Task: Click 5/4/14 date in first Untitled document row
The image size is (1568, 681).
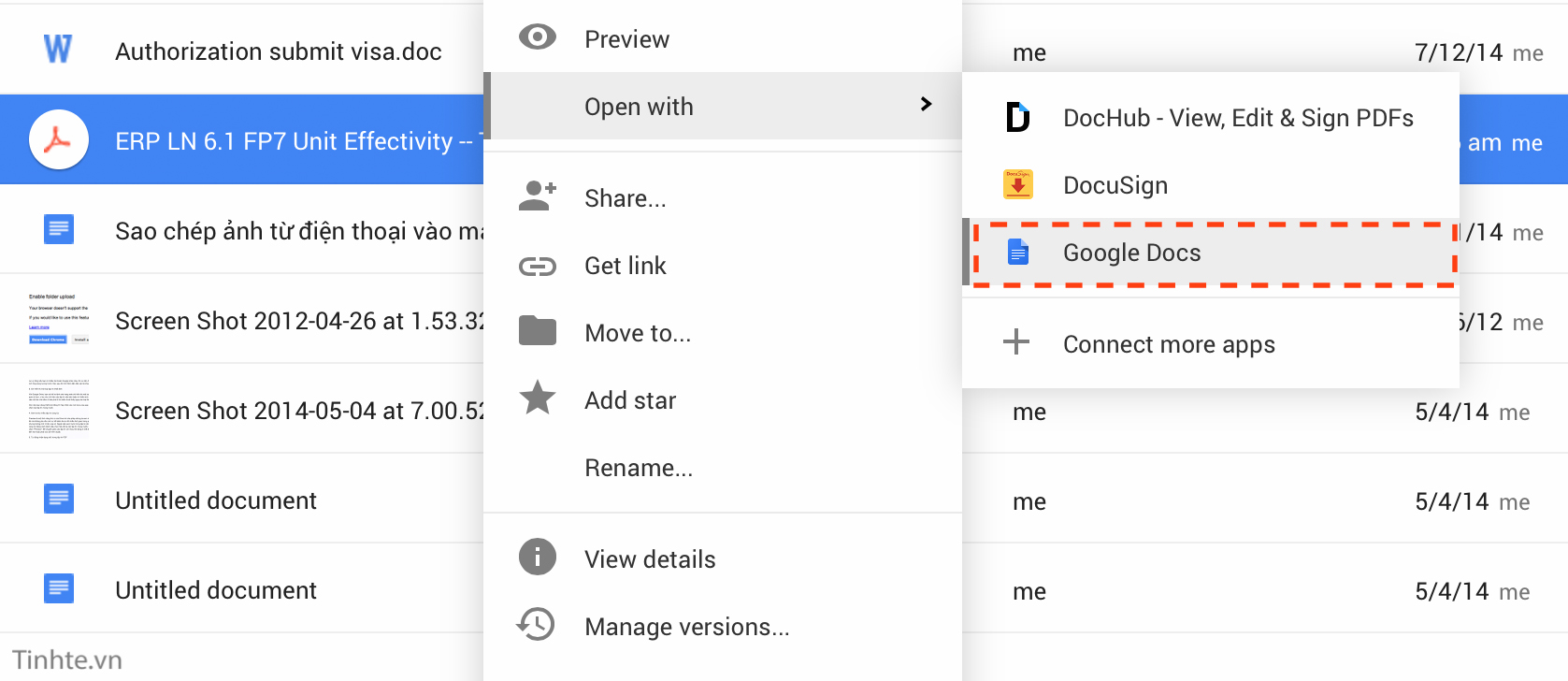Action: click(x=1452, y=501)
